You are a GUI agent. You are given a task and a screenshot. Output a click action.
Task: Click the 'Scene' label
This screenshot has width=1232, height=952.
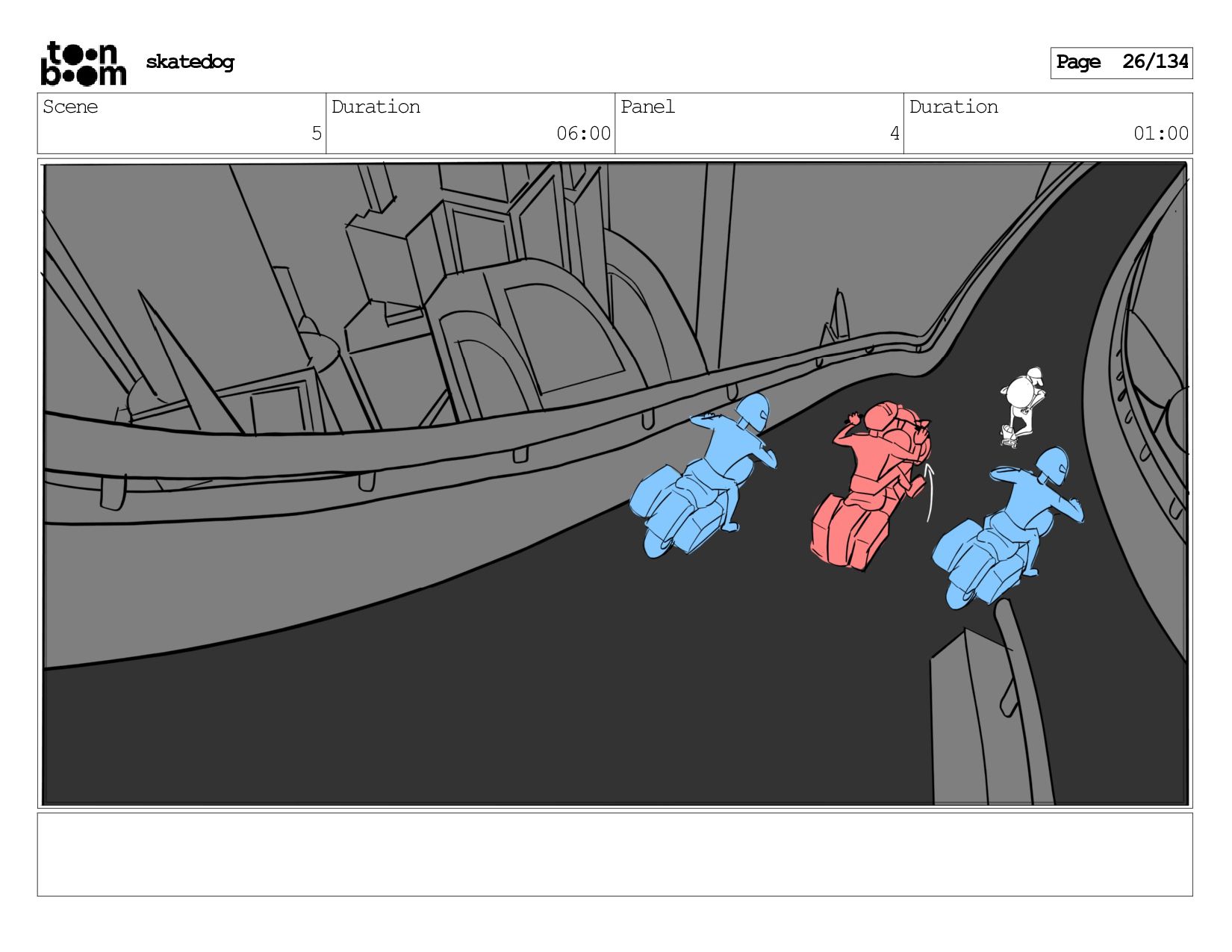point(70,107)
